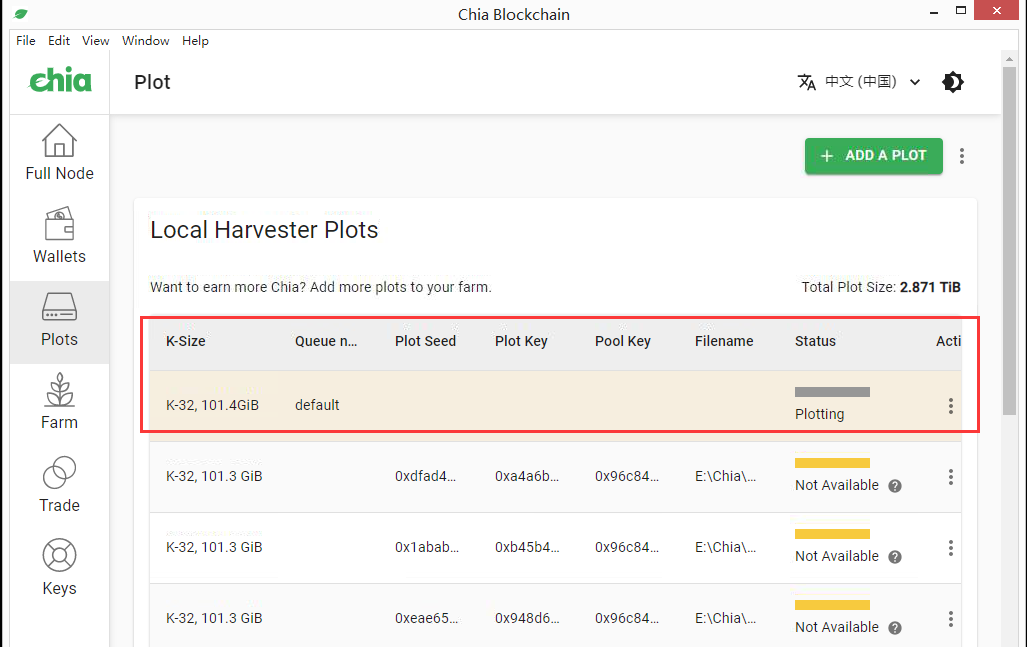Open actions menu for the Plotting row
The width and height of the screenshot is (1027, 647).
(x=950, y=406)
